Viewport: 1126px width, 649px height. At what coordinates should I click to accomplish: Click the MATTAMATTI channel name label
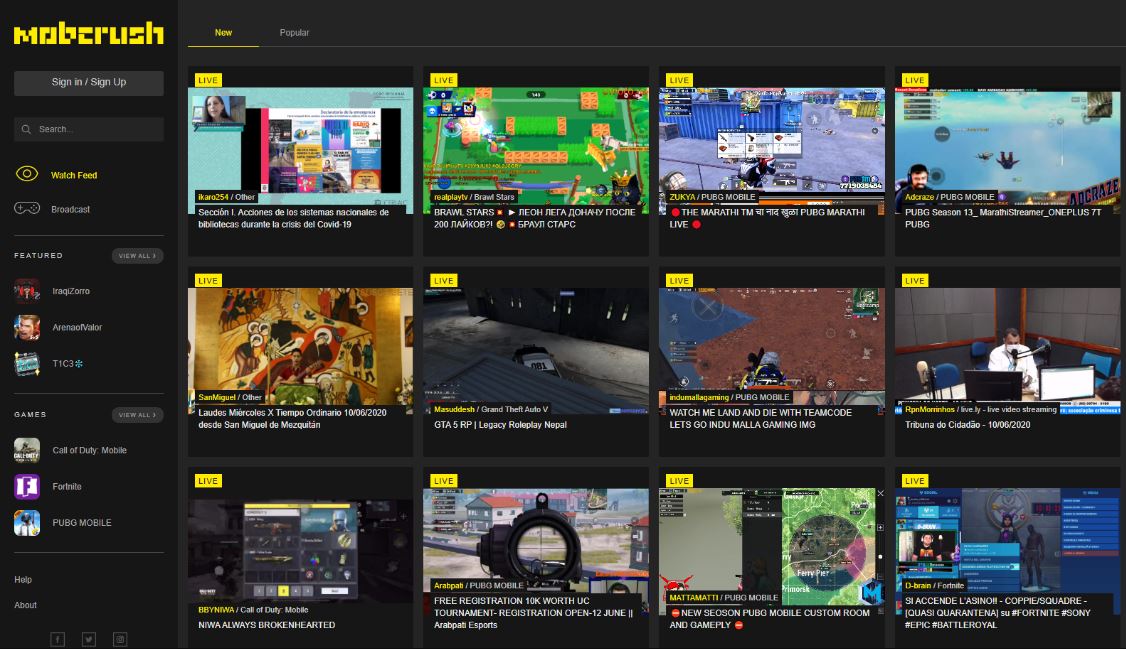694,597
